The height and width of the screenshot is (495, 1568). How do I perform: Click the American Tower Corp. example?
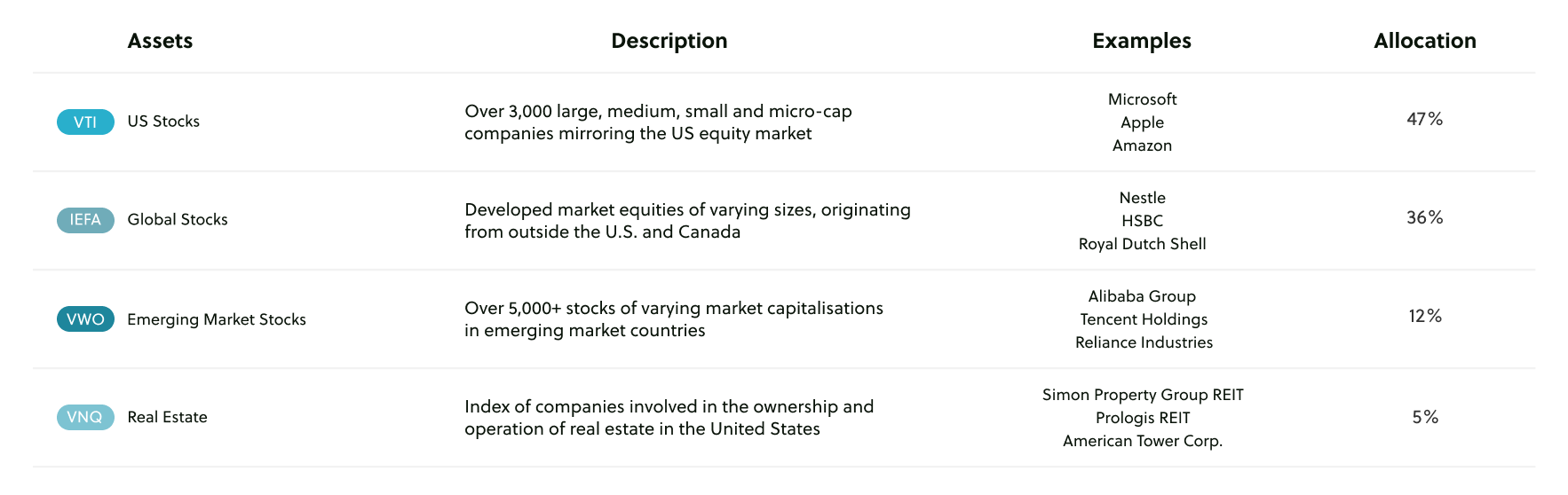coord(1143,441)
